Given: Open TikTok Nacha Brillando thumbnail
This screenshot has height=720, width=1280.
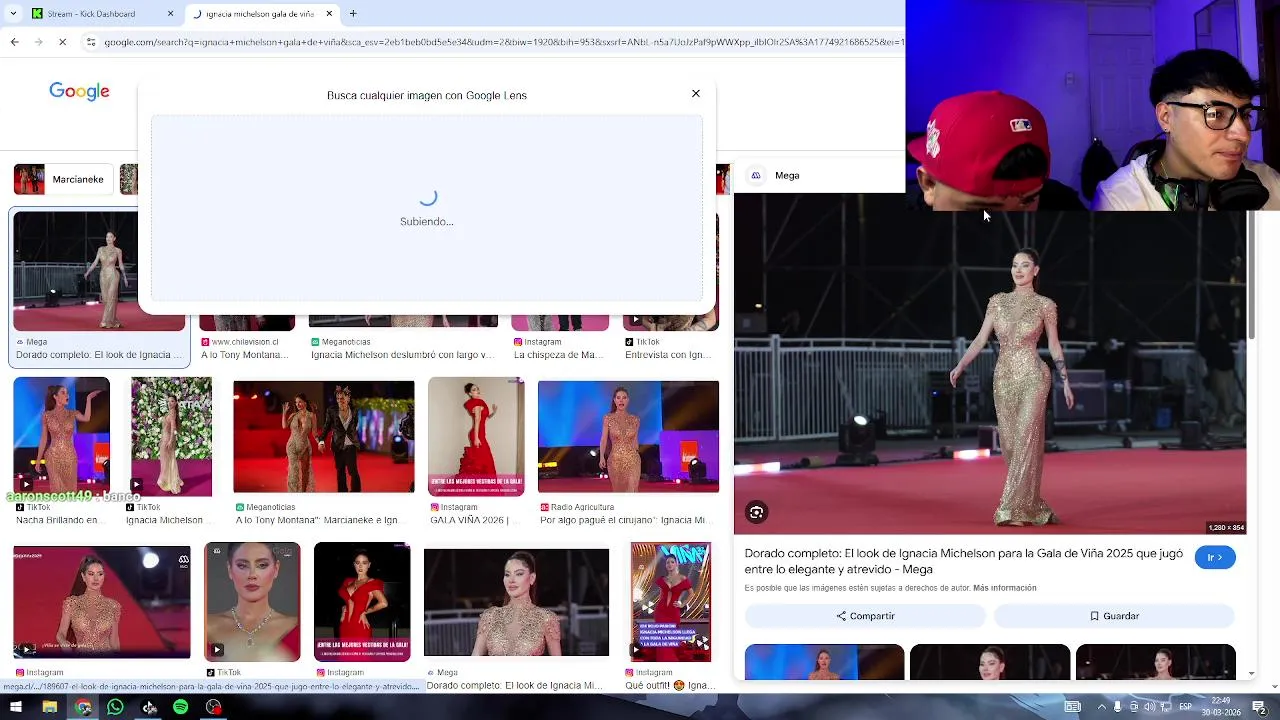Looking at the screenshot, I should tap(61, 436).
